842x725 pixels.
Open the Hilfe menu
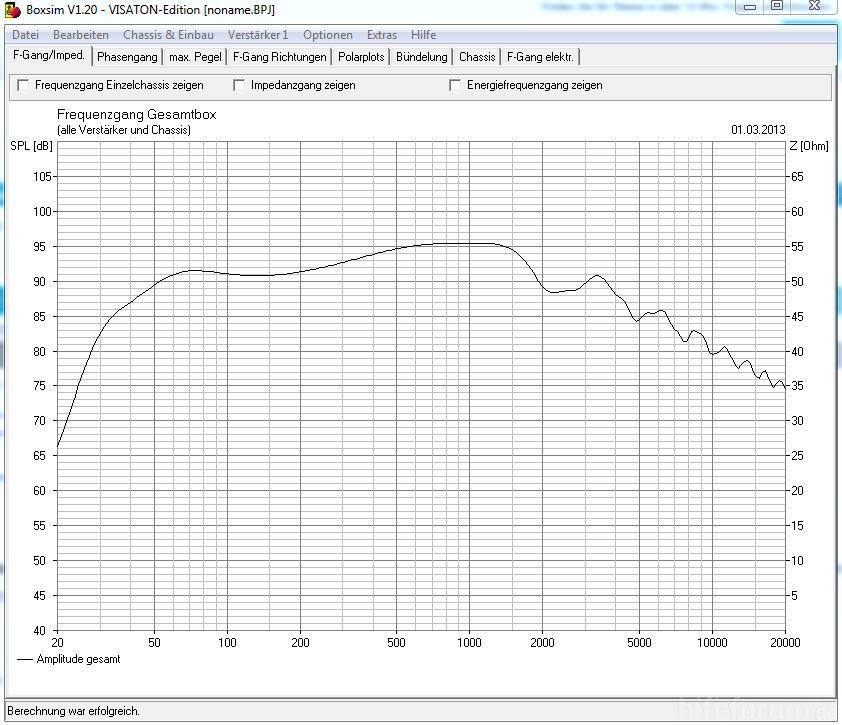423,35
